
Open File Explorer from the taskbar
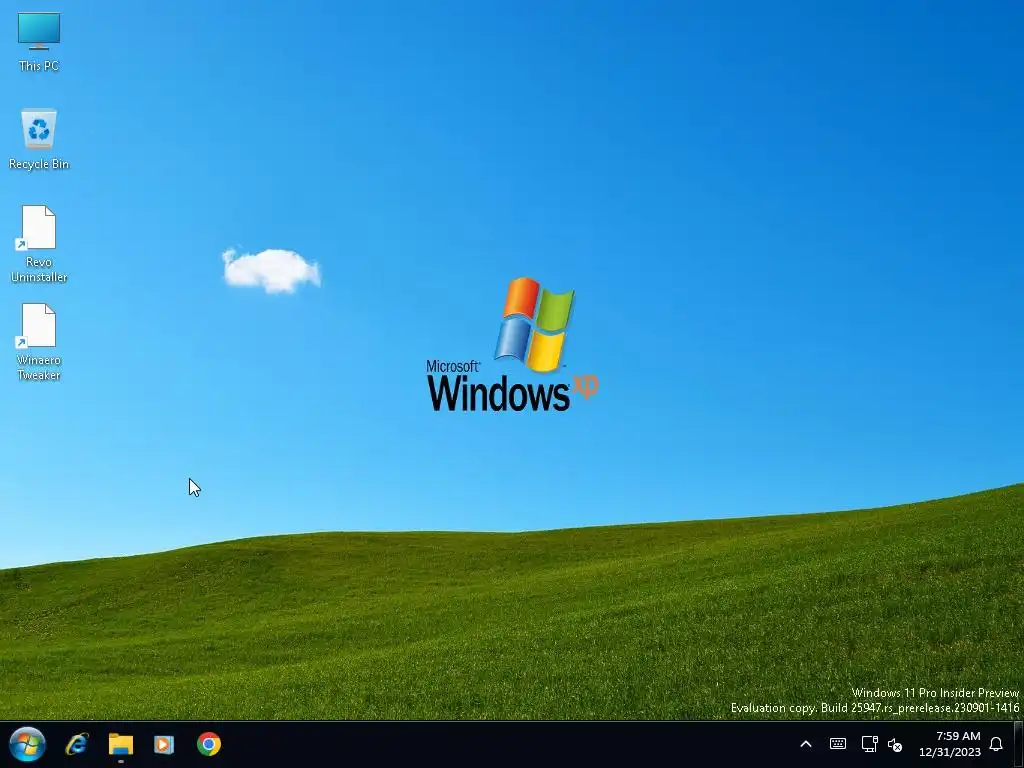(x=121, y=744)
